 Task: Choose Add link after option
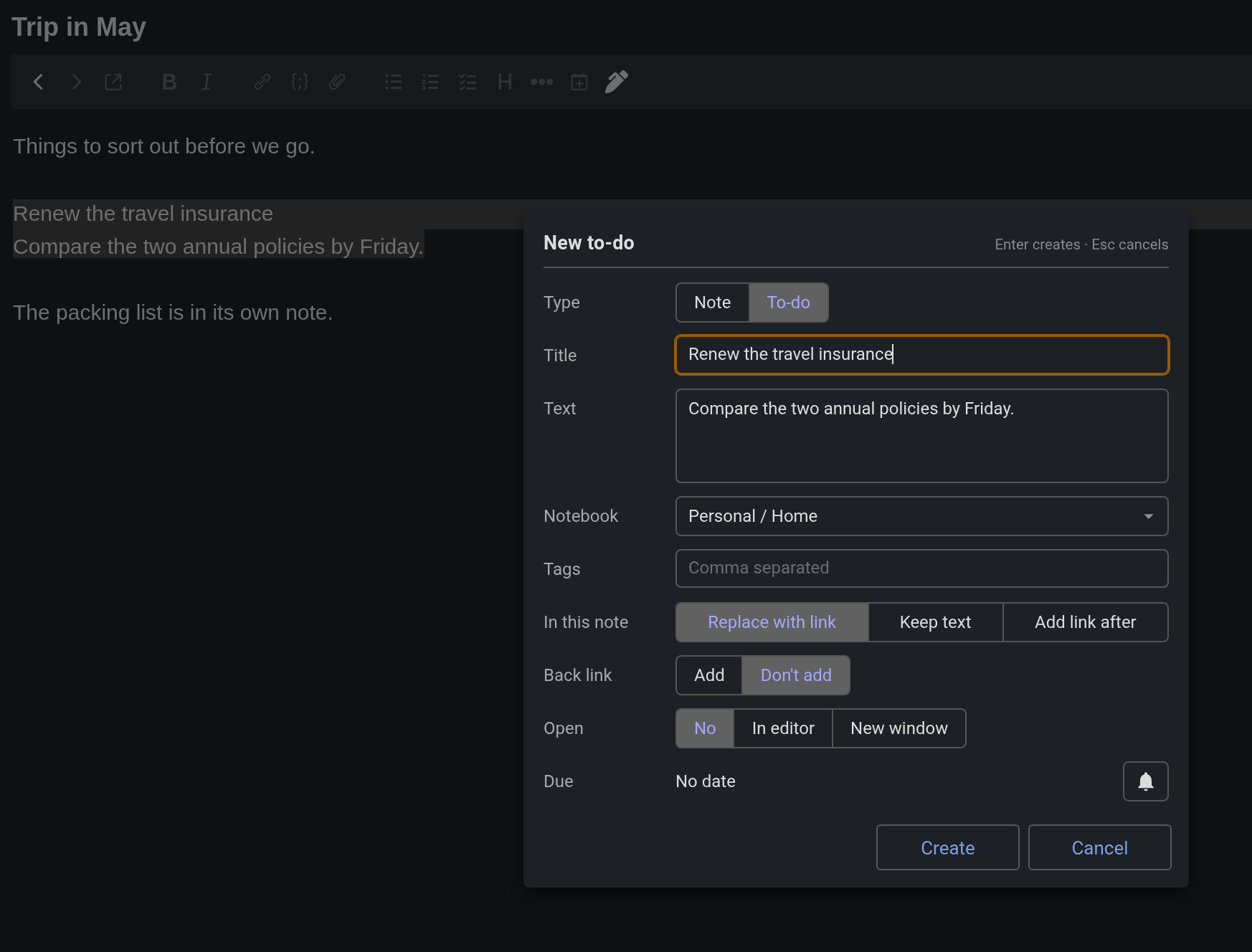(1086, 622)
